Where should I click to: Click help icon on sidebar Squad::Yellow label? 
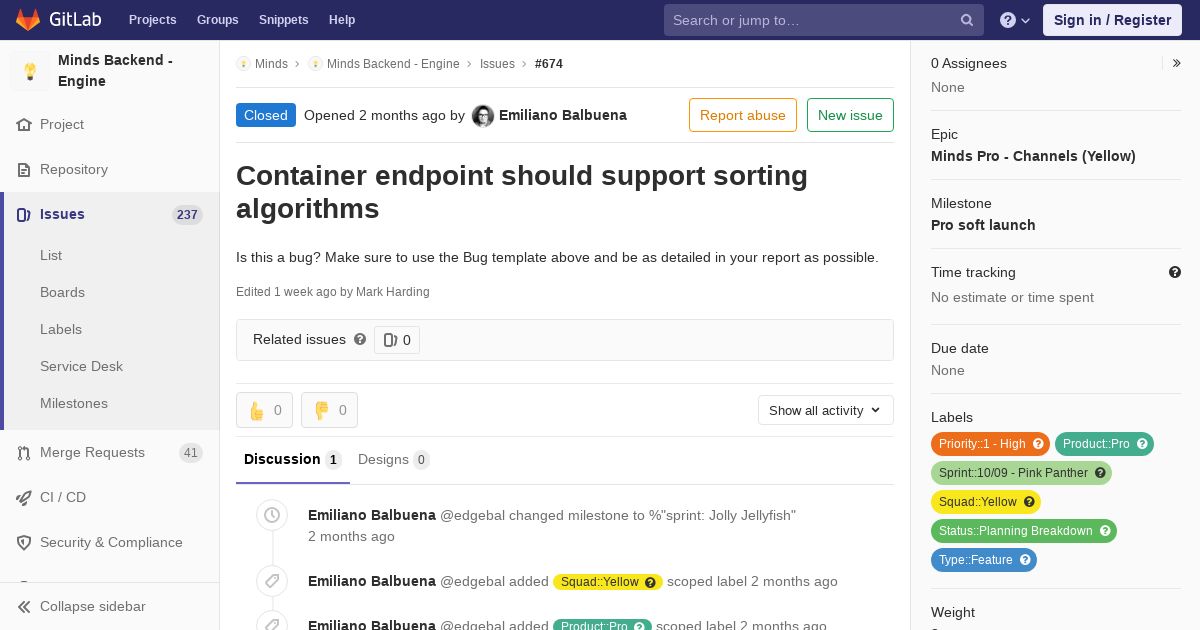point(1029,502)
